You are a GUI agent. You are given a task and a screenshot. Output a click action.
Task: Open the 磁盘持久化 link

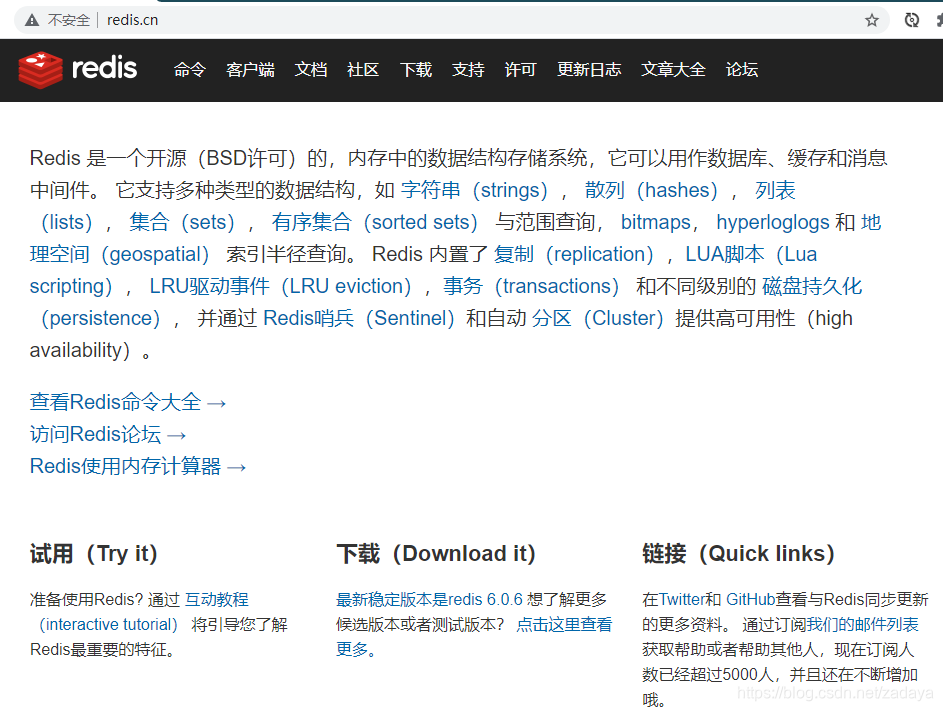tap(812, 286)
